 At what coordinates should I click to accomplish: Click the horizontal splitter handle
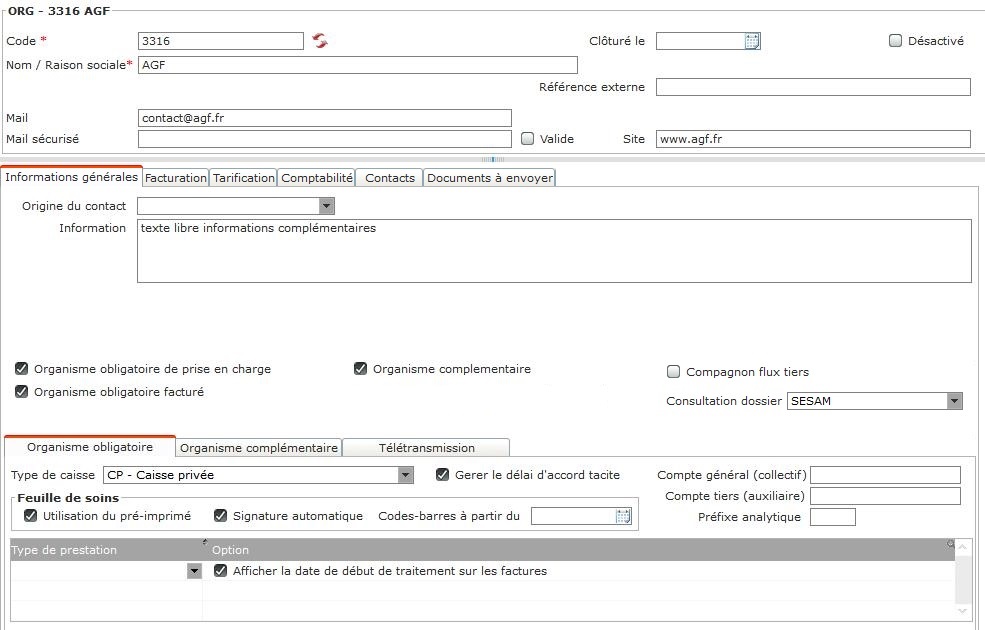pyautogui.click(x=492, y=160)
